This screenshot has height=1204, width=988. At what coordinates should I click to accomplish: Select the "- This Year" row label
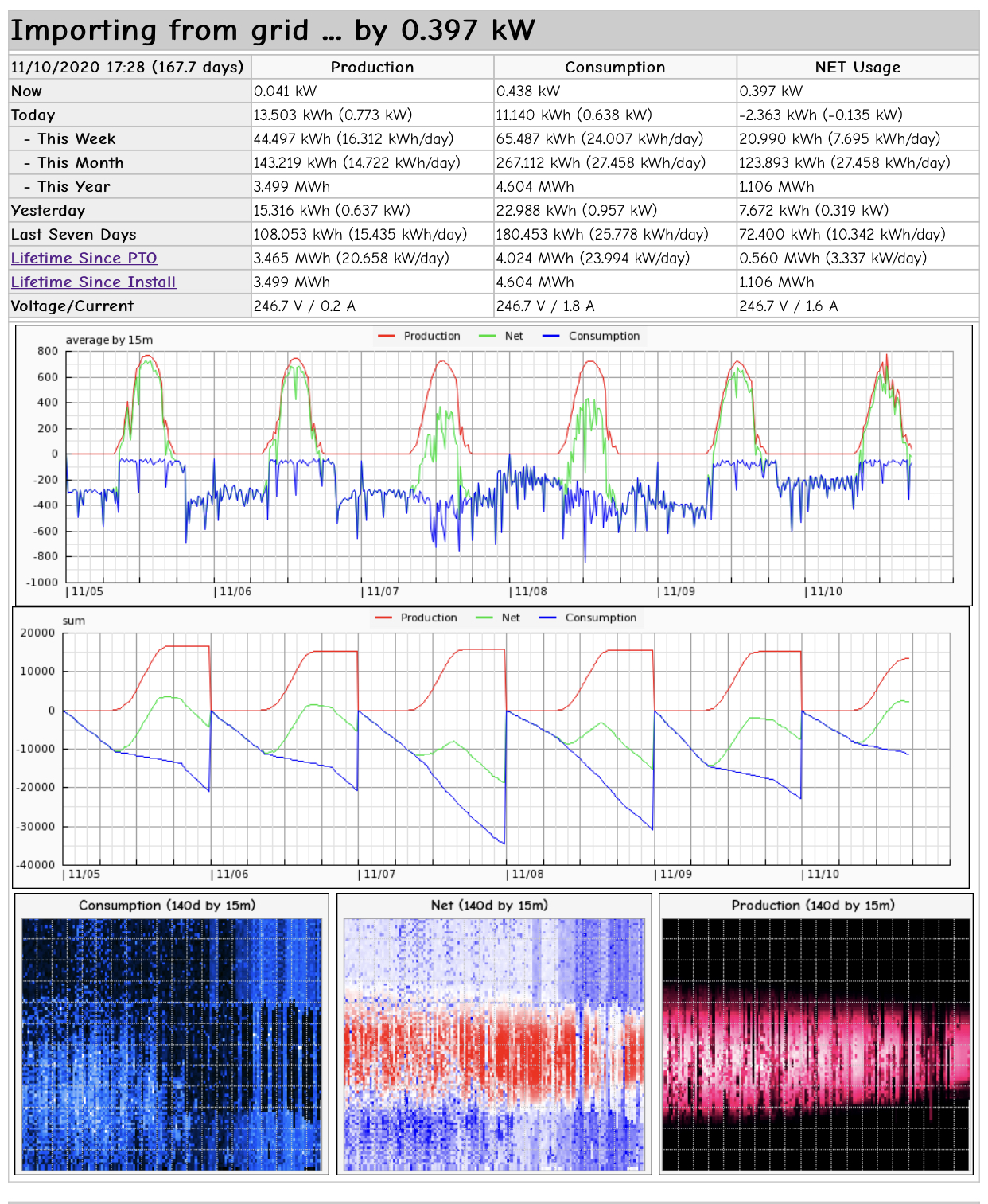click(67, 187)
